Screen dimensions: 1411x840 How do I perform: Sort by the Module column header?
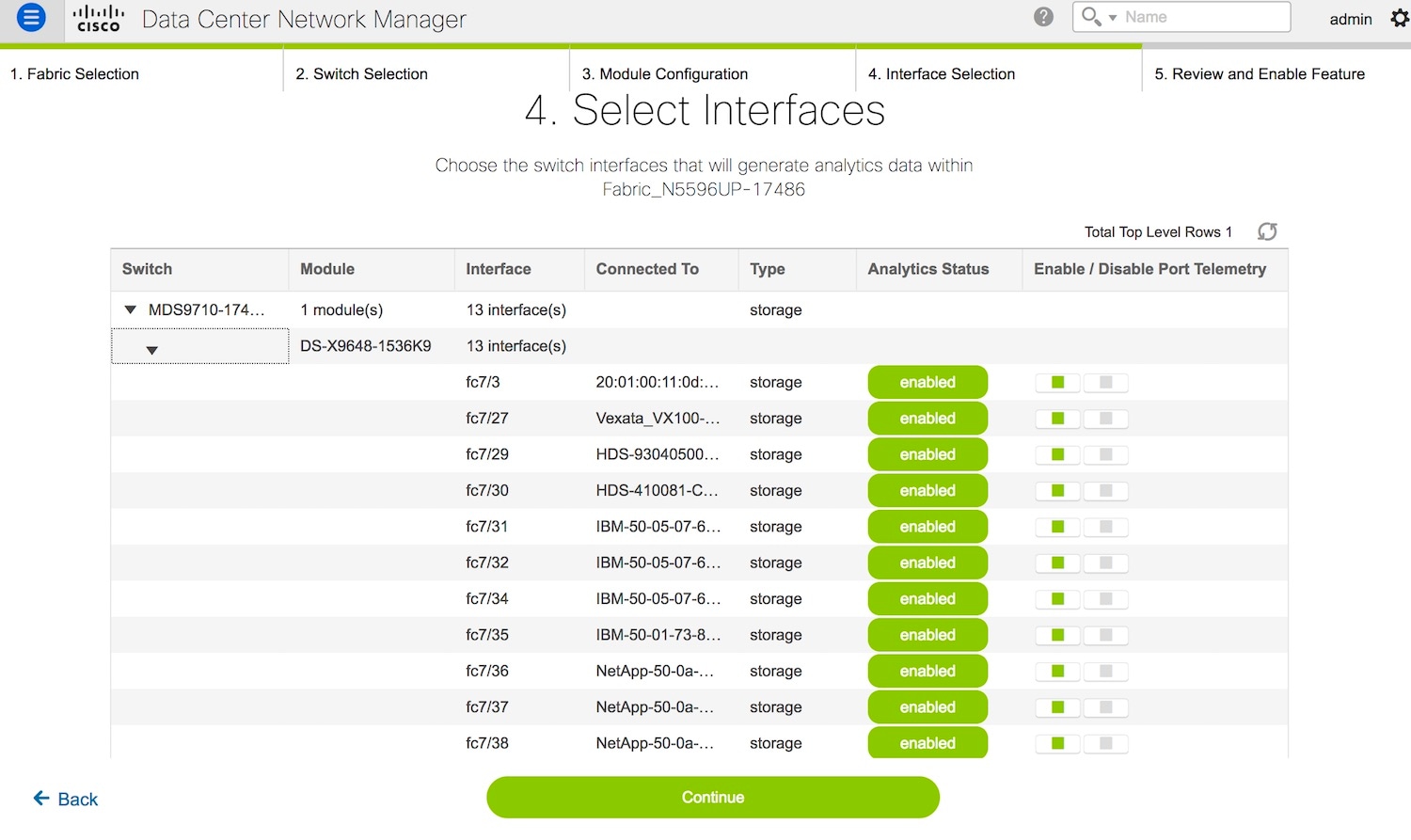pos(372,269)
